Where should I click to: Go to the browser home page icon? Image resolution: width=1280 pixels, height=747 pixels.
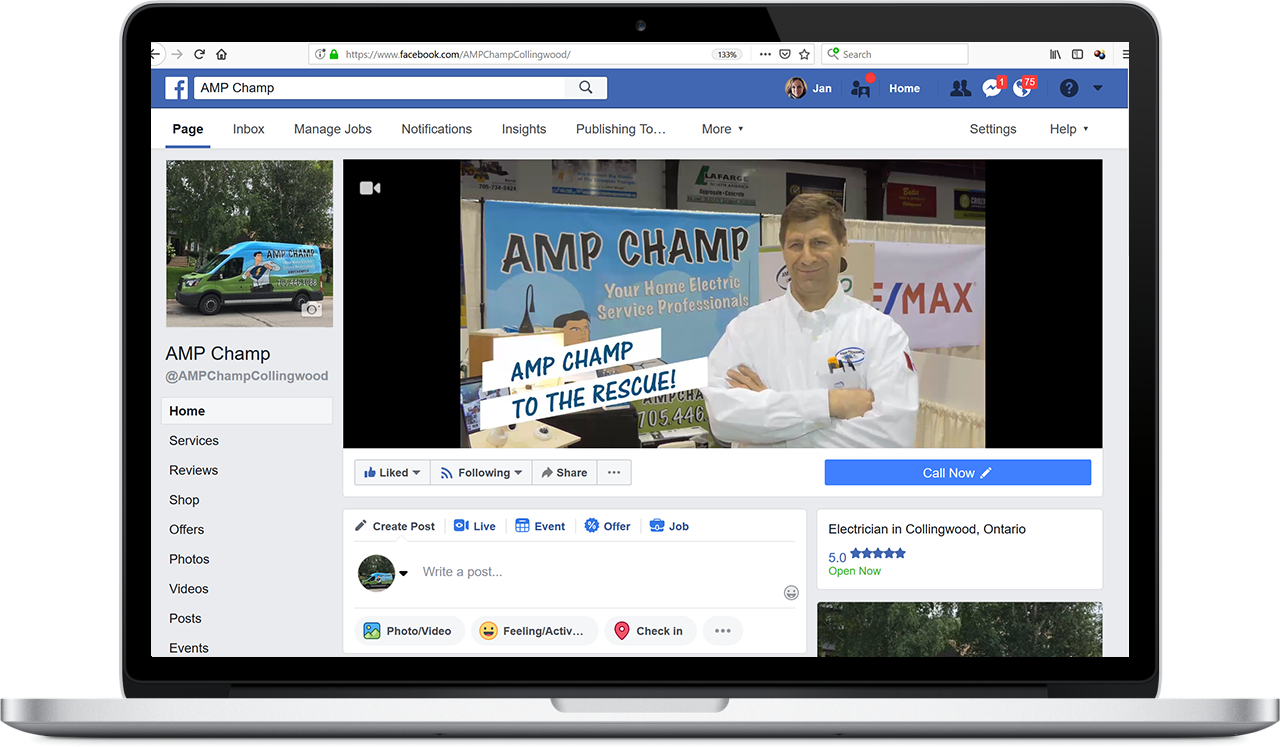221,54
